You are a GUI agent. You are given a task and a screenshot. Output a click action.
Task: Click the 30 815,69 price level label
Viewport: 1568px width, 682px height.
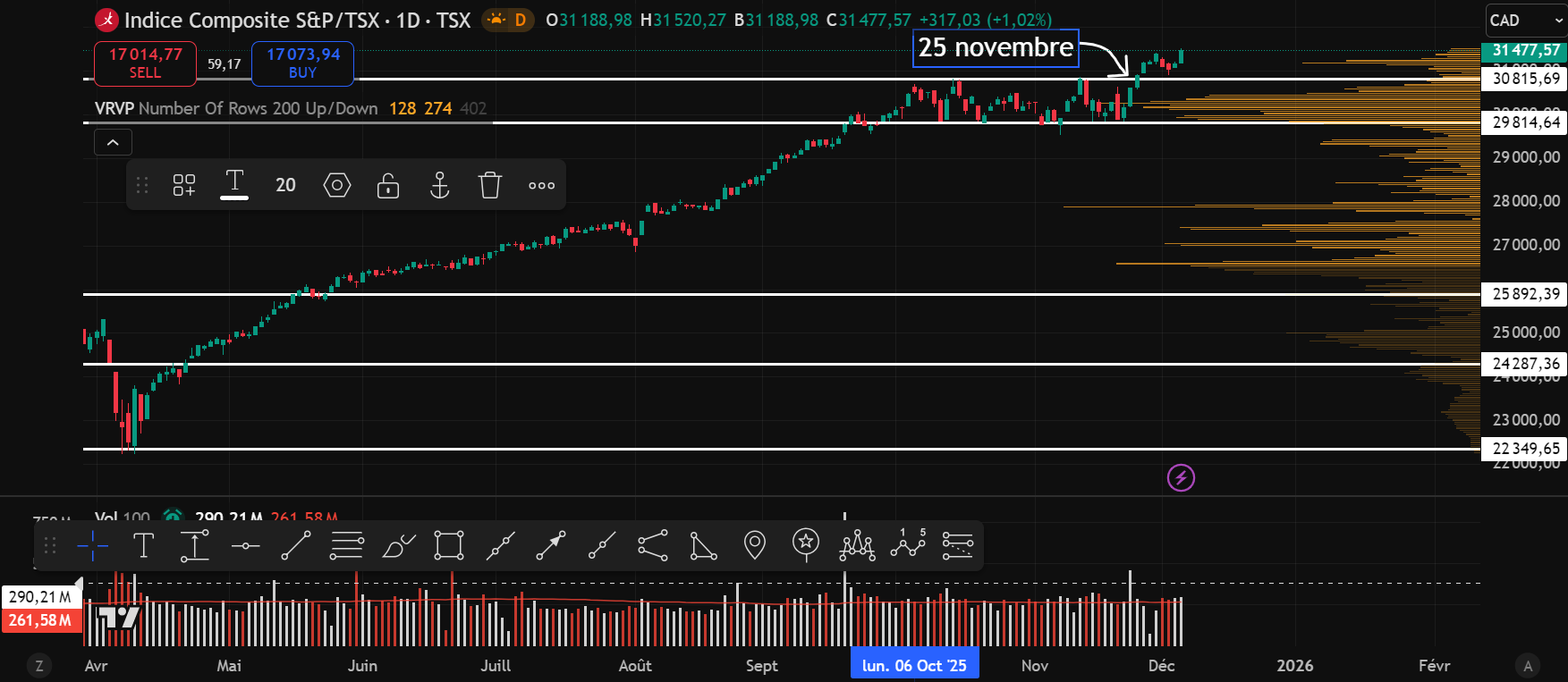(1526, 79)
